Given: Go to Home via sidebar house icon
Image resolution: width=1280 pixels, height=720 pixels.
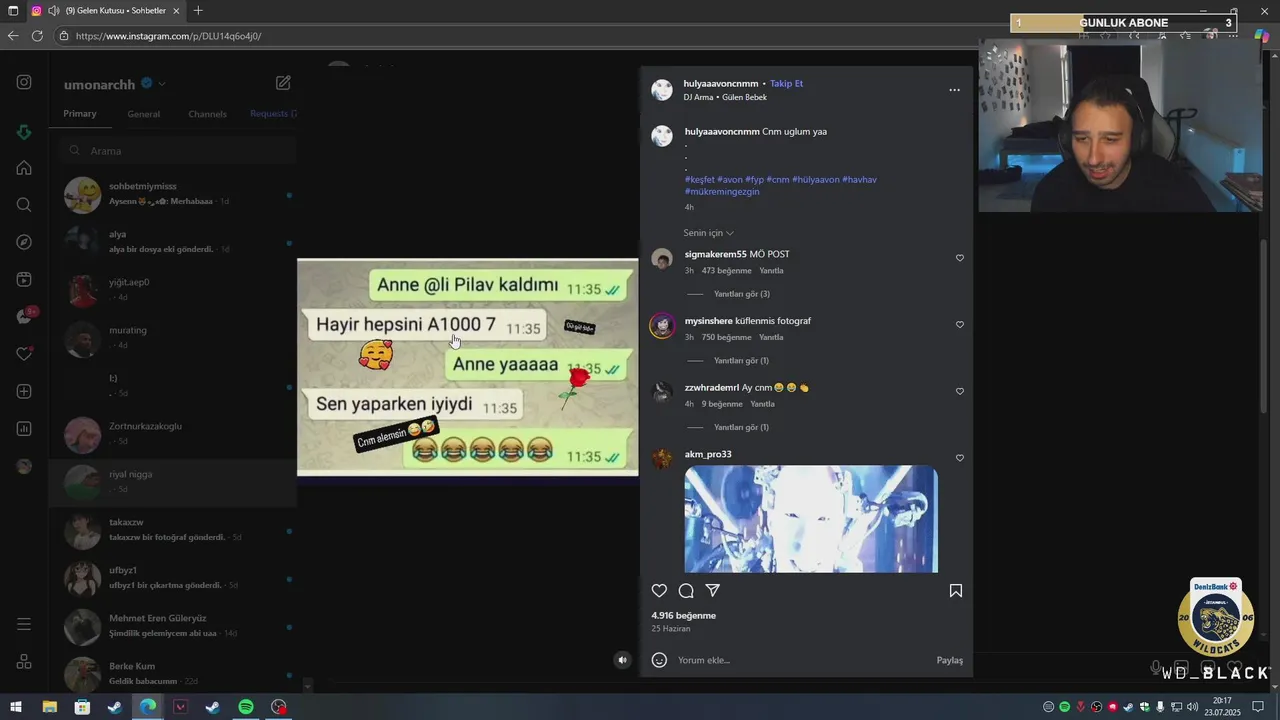Looking at the screenshot, I should pos(24,168).
